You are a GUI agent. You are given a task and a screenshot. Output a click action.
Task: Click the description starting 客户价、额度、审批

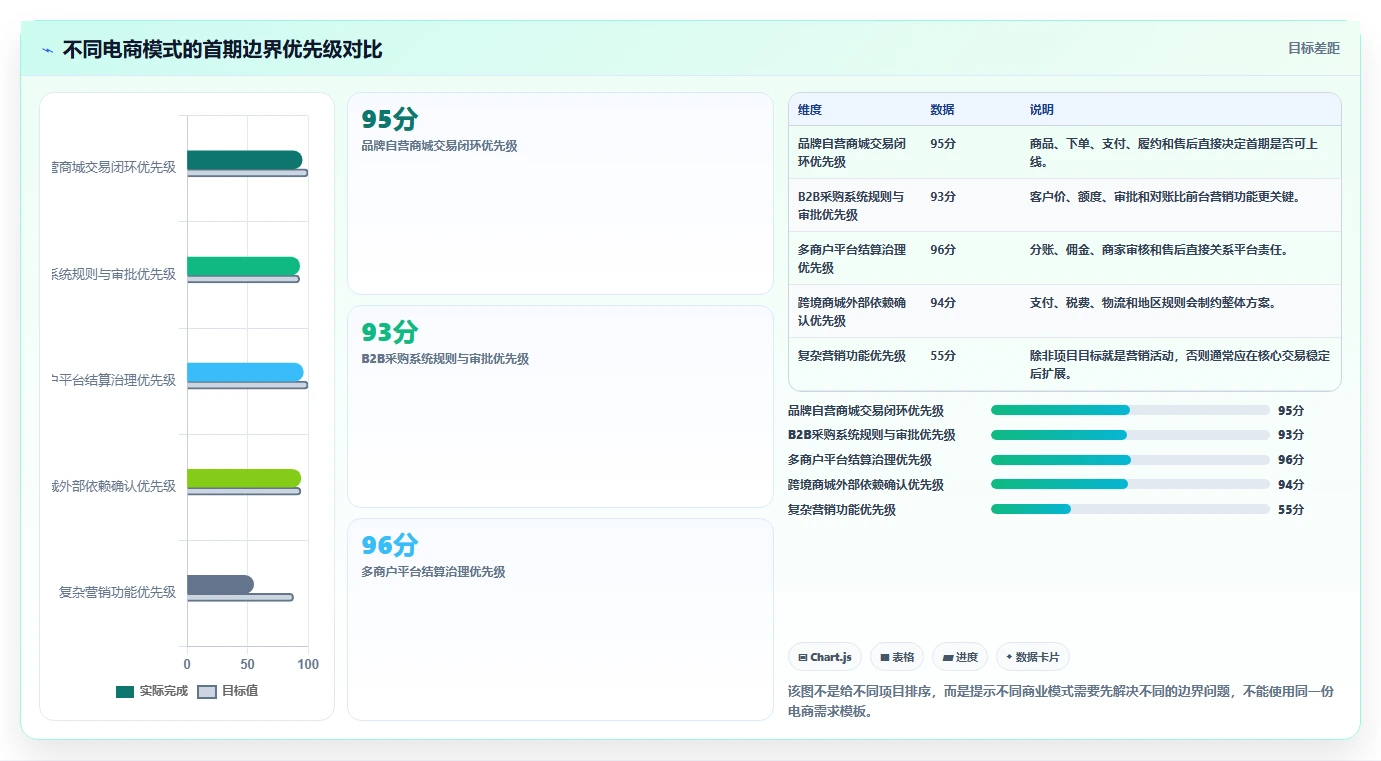1166,197
